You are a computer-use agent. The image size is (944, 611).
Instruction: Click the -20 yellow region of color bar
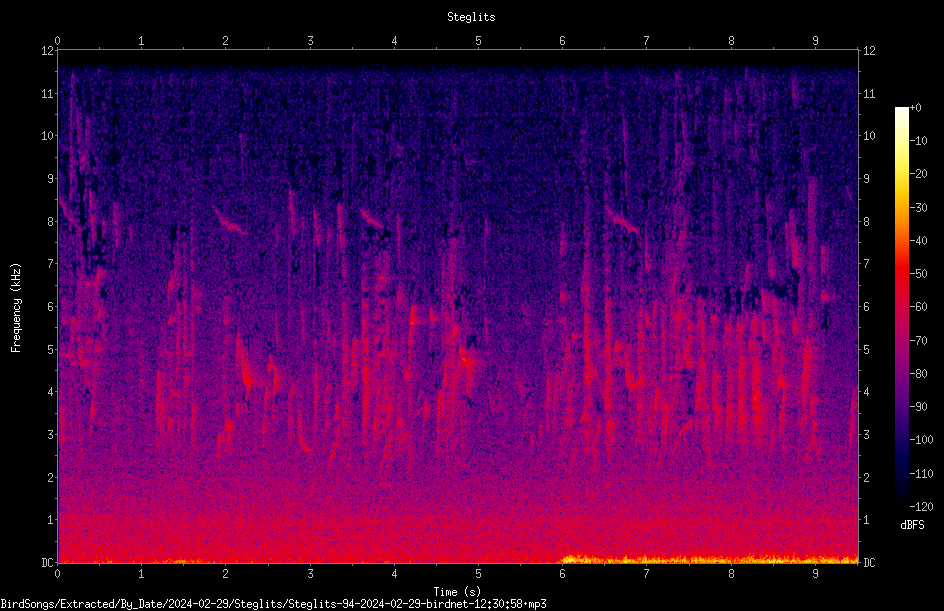901,174
